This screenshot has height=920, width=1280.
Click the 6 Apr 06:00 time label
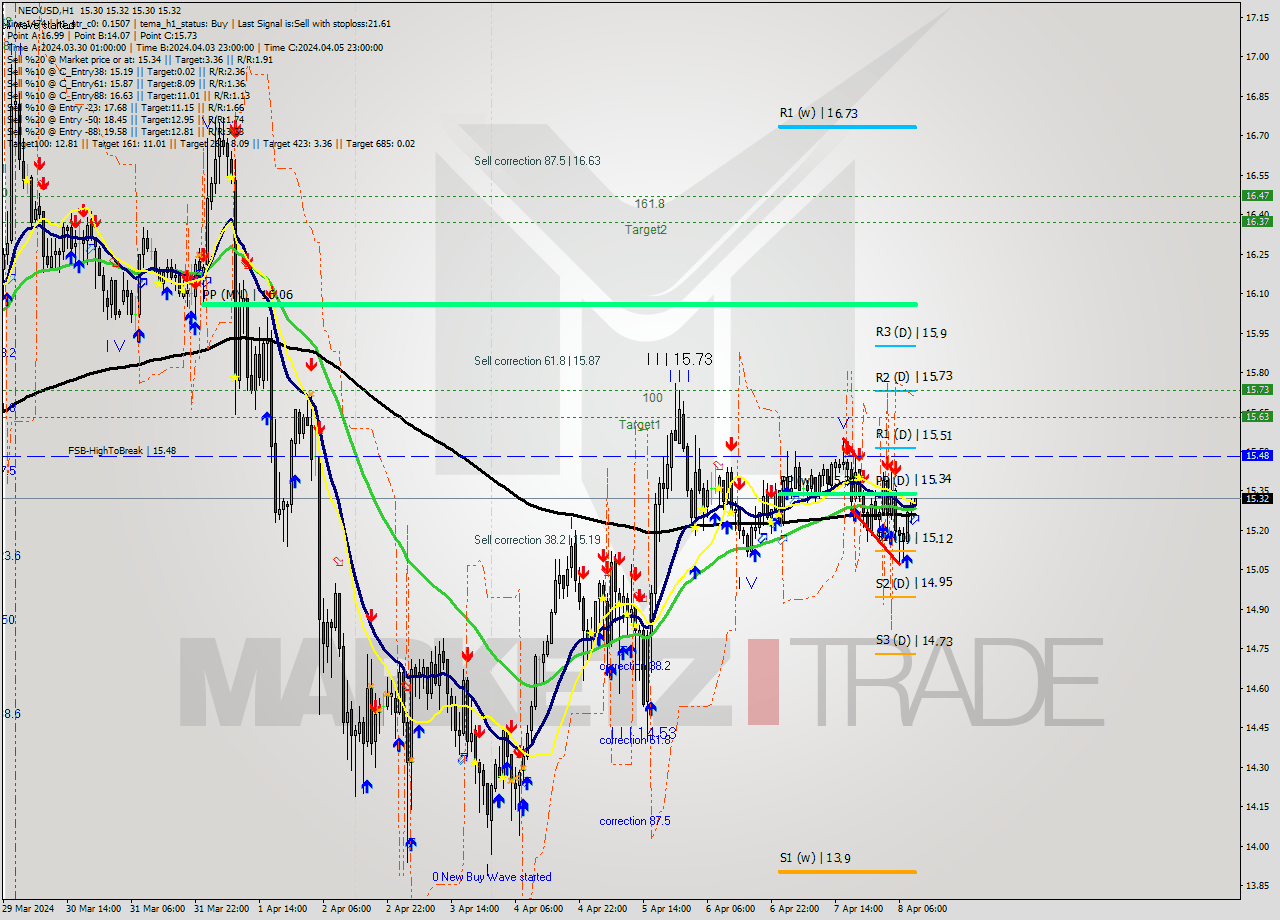(731, 909)
